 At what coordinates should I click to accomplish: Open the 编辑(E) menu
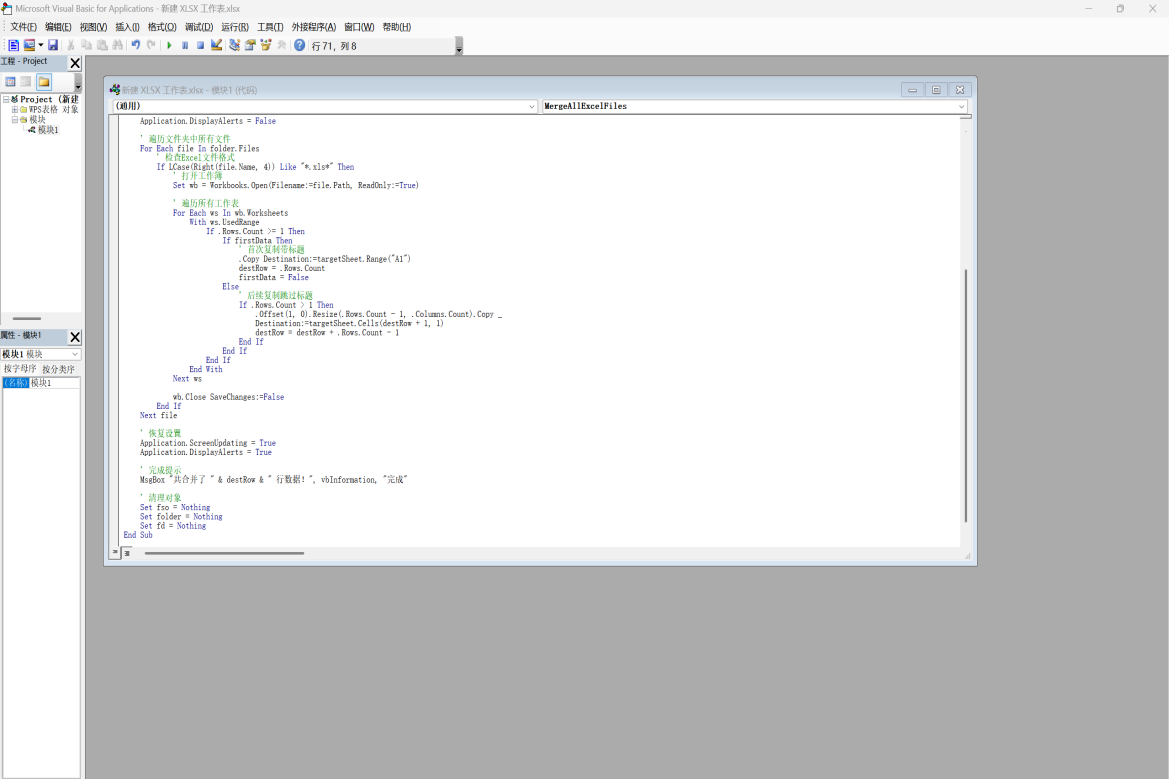coord(58,27)
